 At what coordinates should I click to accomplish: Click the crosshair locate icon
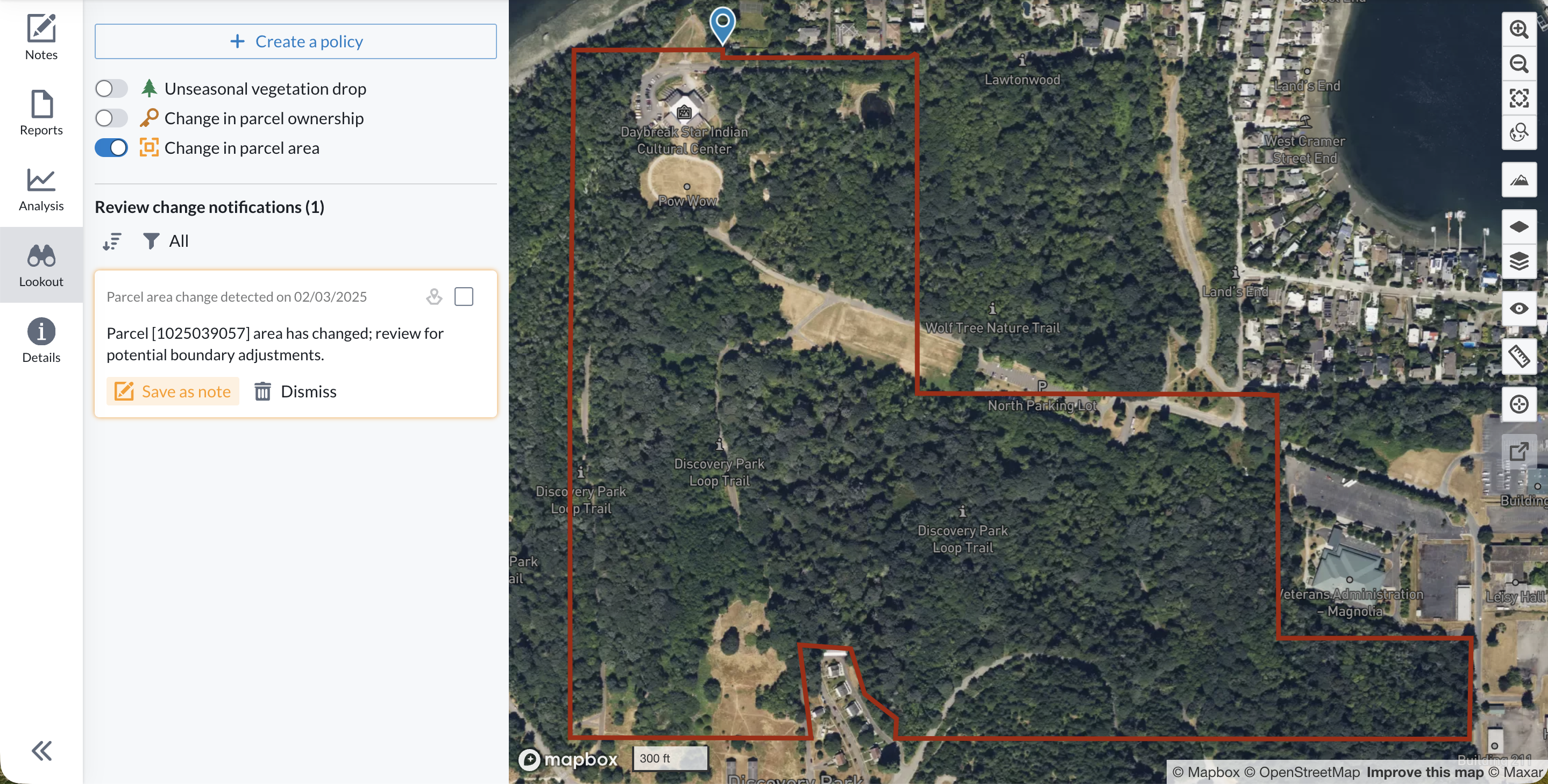(1518, 404)
